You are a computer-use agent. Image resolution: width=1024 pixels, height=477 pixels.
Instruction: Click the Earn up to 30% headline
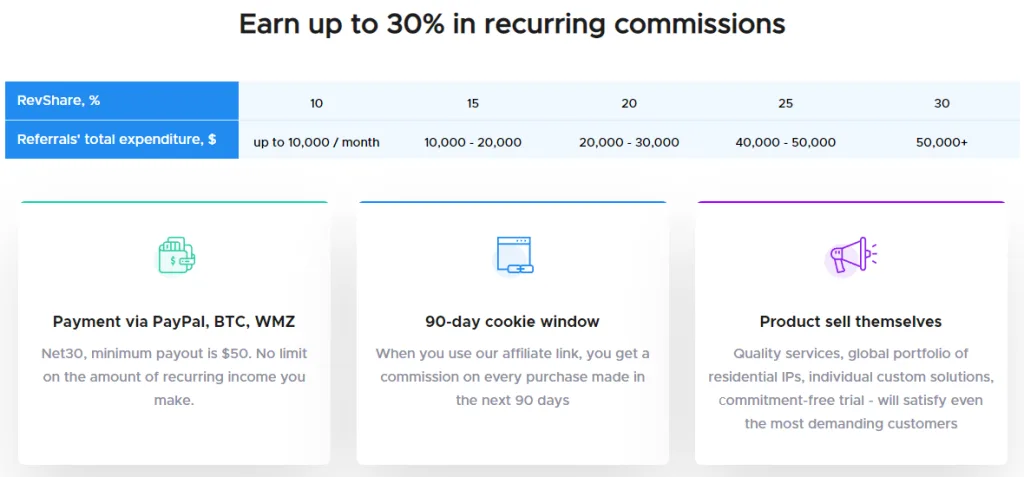512,24
